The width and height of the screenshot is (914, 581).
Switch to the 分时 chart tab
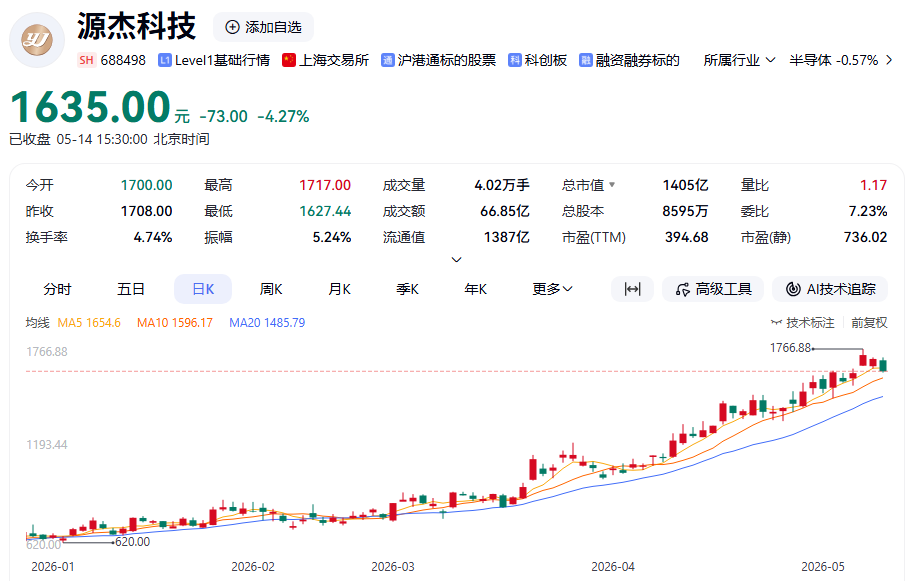pos(57,289)
